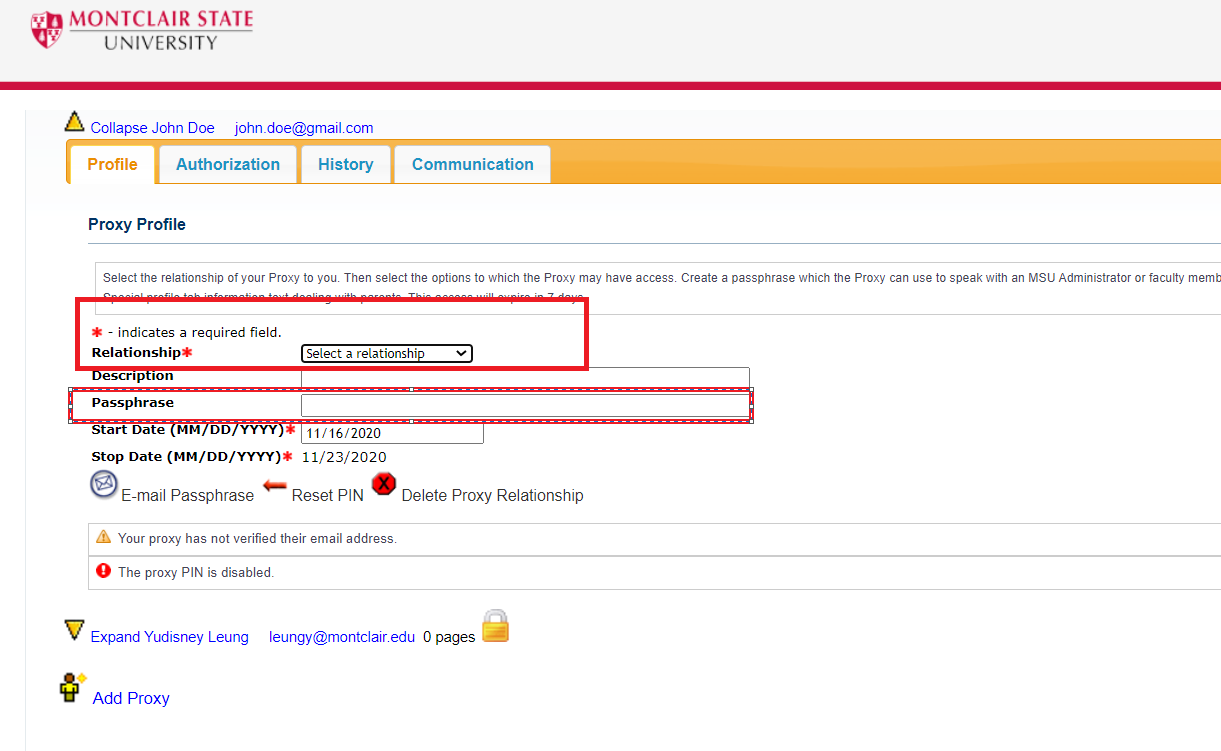Click the red PIN disabled alert icon
Viewport: 1221px width, 751px height.
pos(104,571)
